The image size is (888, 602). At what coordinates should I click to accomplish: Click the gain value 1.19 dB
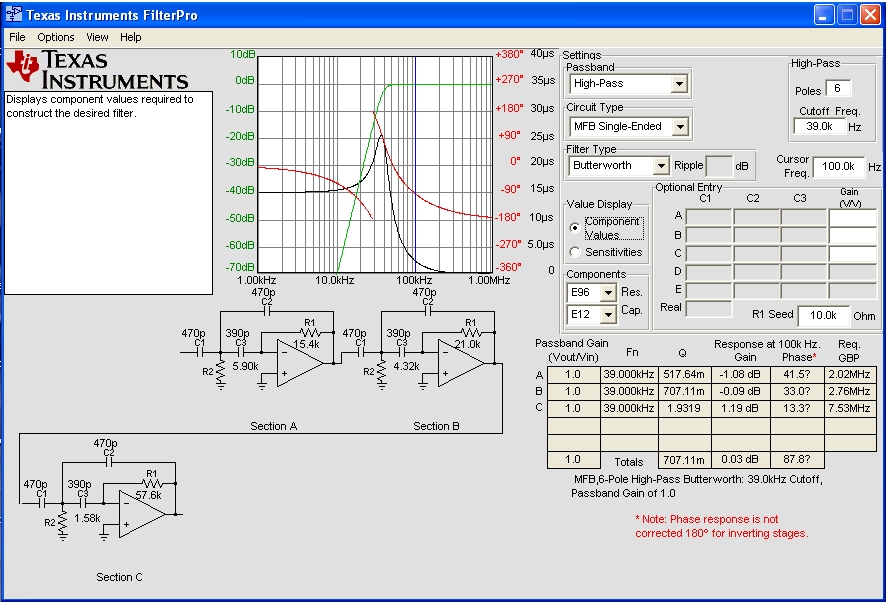point(740,408)
